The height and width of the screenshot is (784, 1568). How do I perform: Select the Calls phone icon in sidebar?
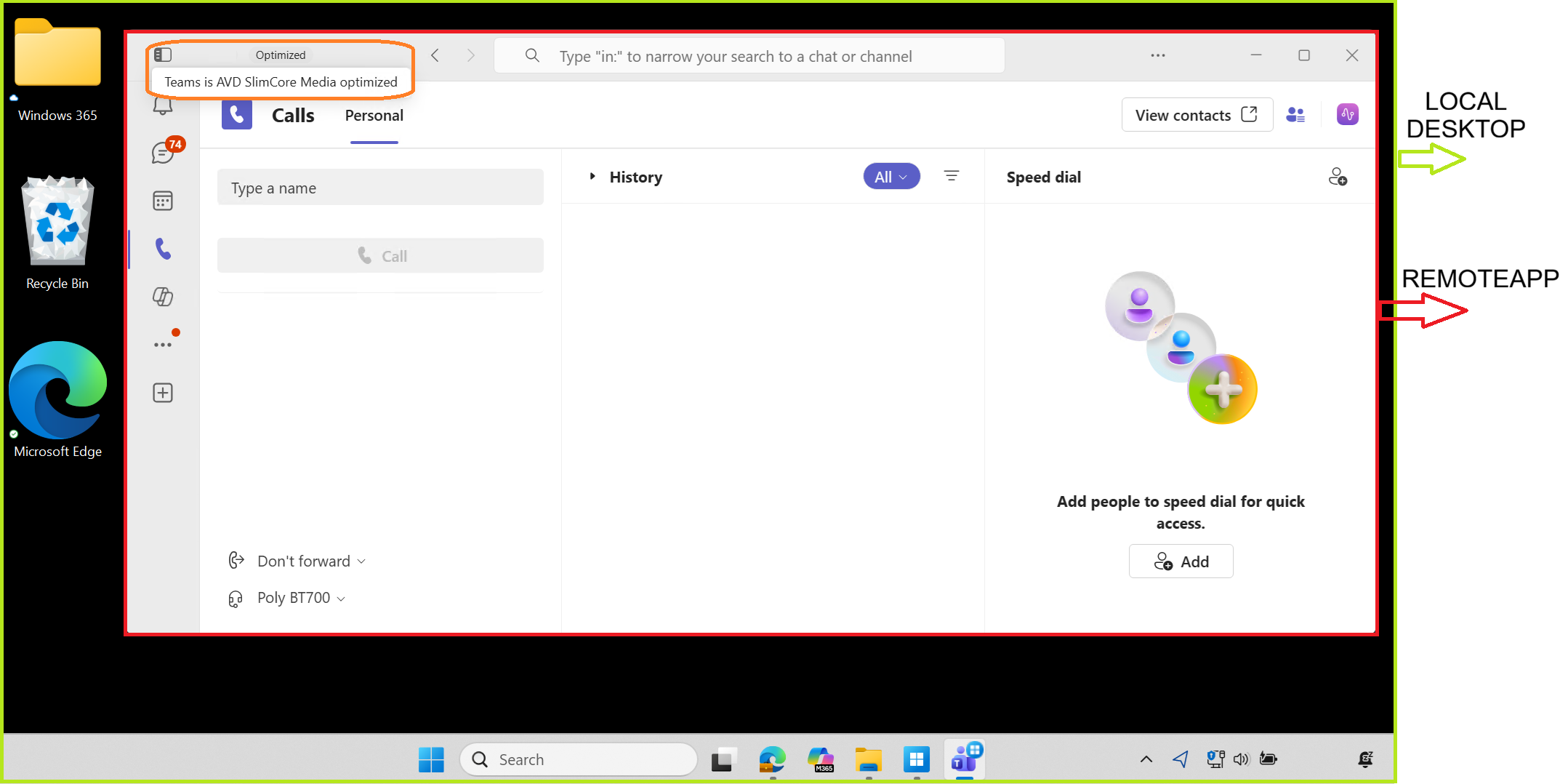click(x=163, y=249)
